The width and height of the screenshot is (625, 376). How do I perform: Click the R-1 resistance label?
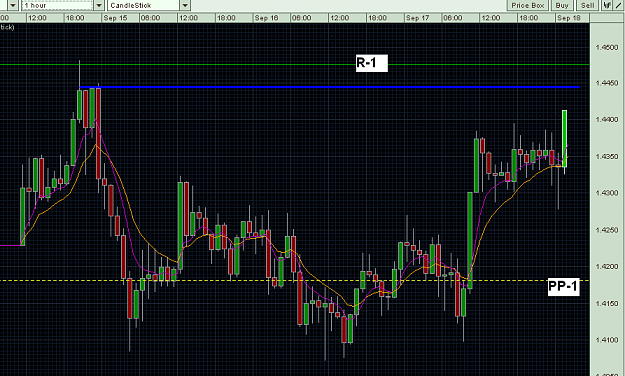371,63
